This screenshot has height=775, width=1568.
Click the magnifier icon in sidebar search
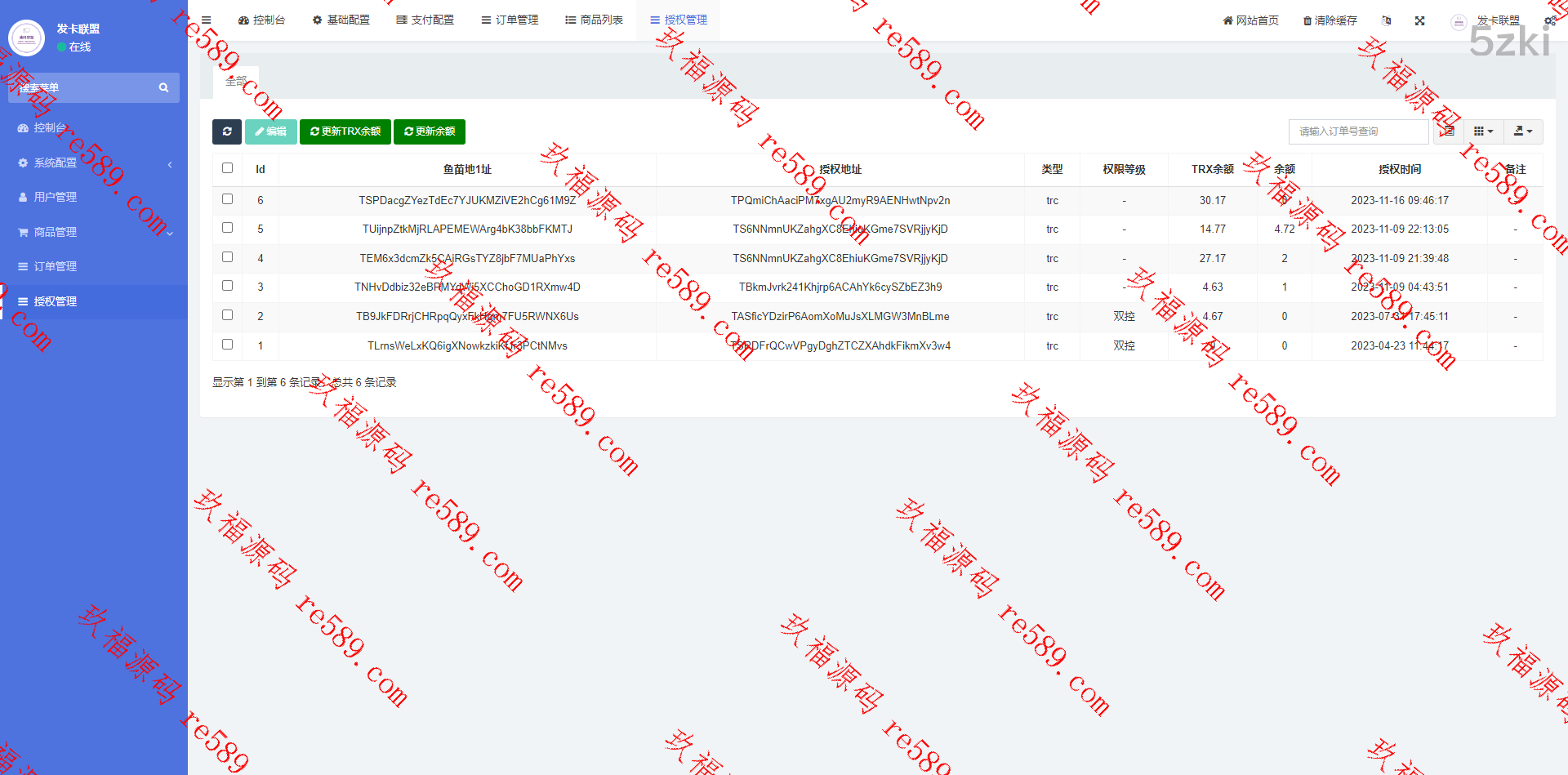[x=163, y=88]
